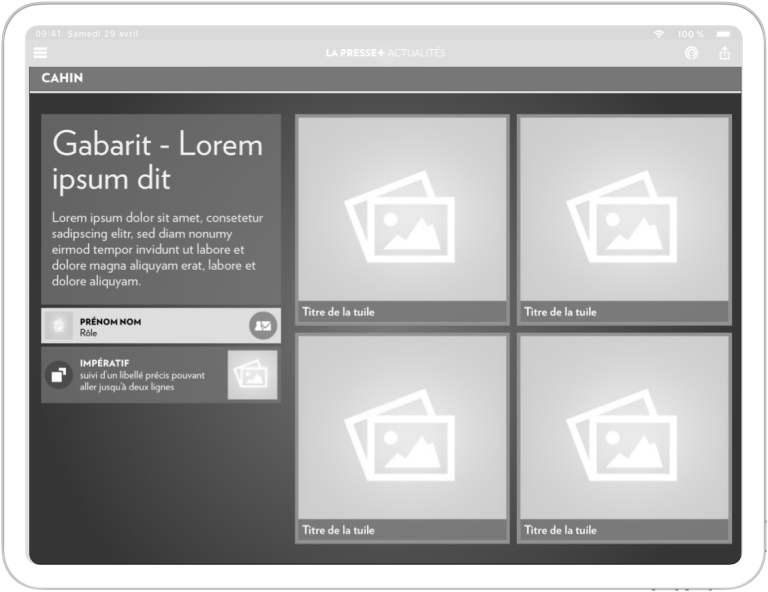Tap the La Presse+ Actualités title

click(x=385, y=53)
